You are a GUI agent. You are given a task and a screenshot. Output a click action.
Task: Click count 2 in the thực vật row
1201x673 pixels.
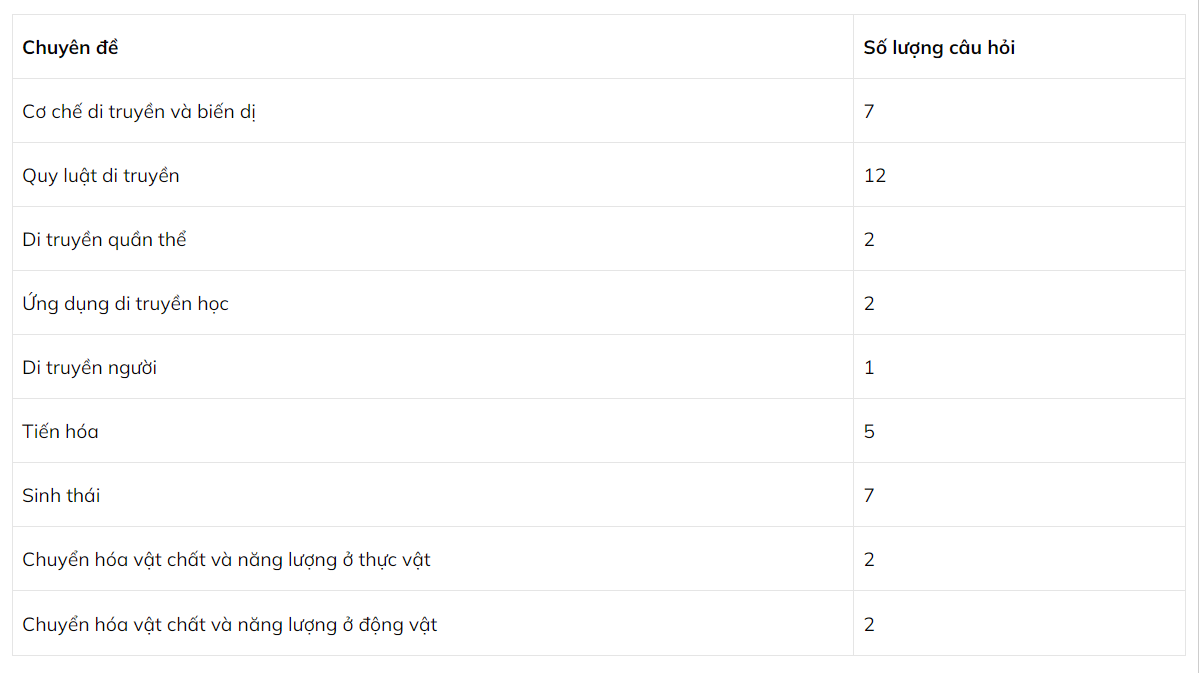coord(869,559)
